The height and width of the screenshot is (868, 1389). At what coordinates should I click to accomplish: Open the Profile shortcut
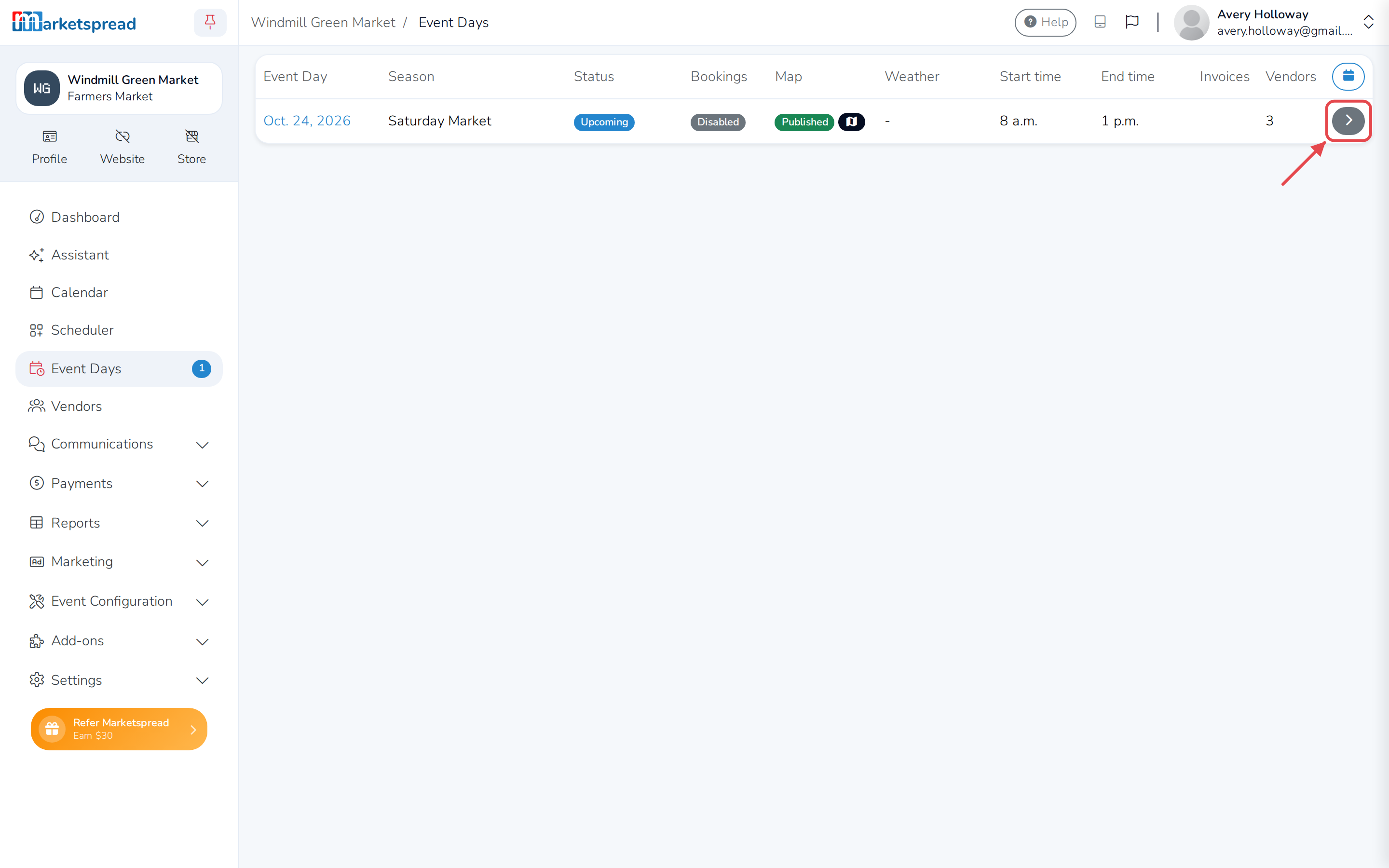[x=49, y=148]
